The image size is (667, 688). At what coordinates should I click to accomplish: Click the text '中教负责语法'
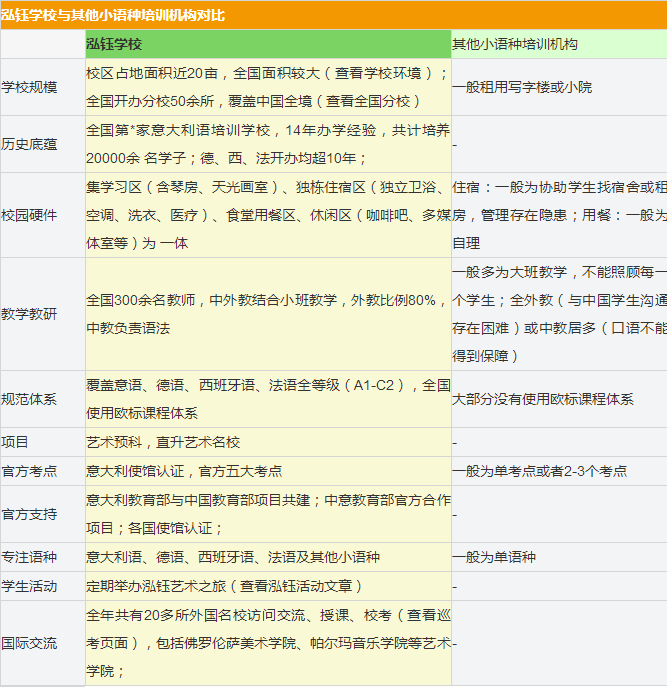[x=128, y=328]
